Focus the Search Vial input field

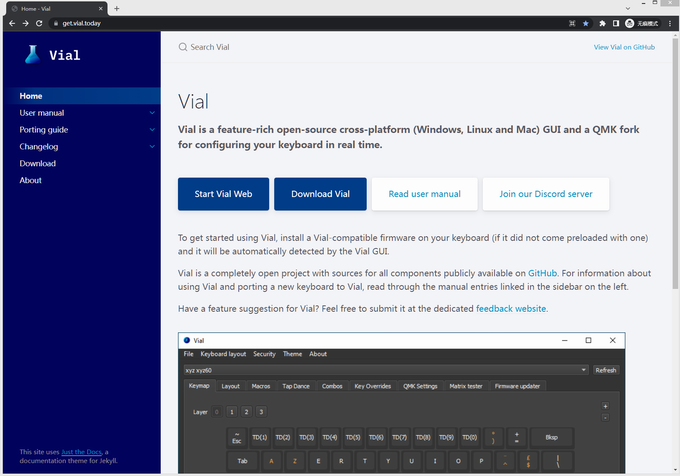pos(300,47)
